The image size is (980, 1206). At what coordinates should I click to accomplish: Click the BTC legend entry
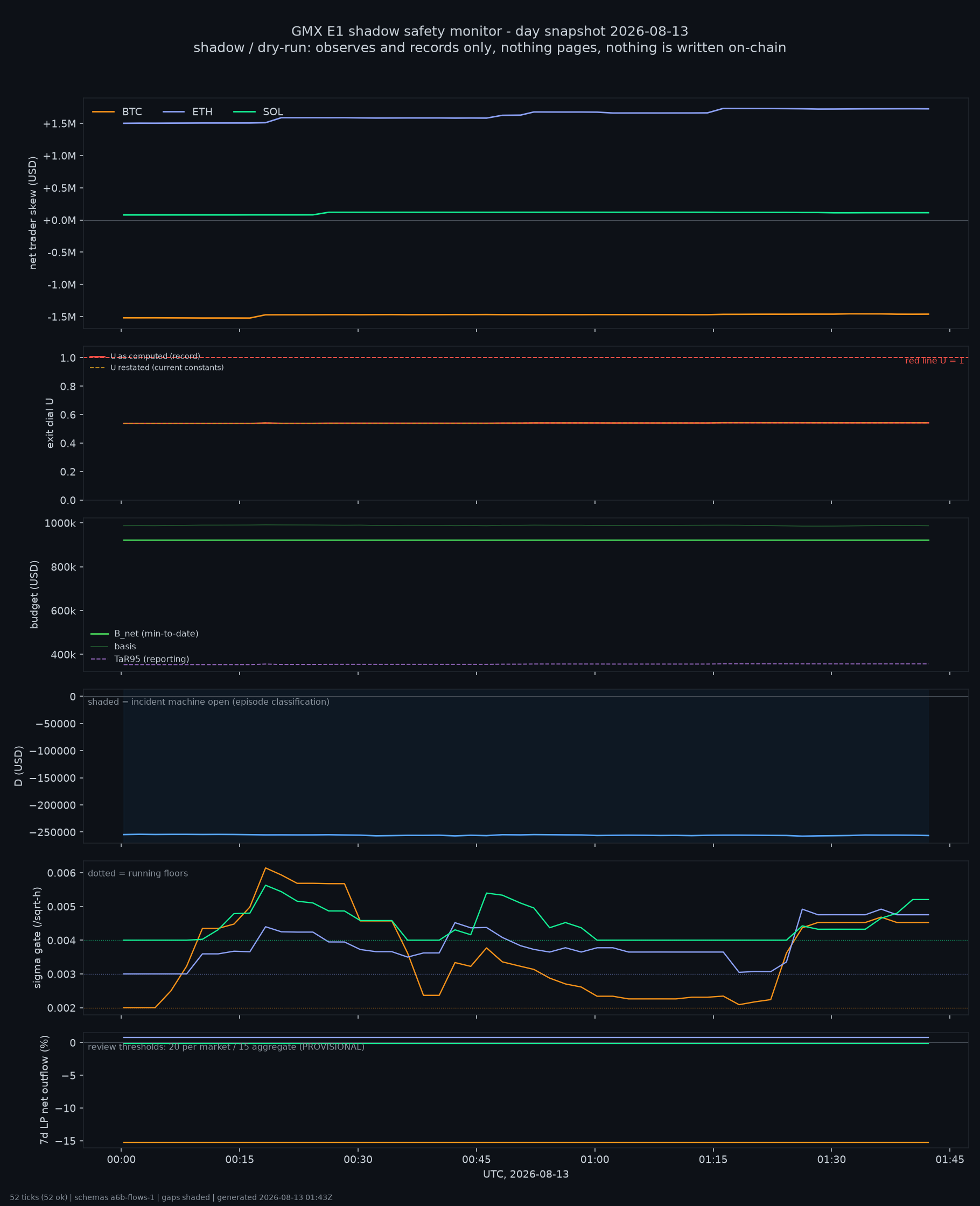(x=117, y=112)
